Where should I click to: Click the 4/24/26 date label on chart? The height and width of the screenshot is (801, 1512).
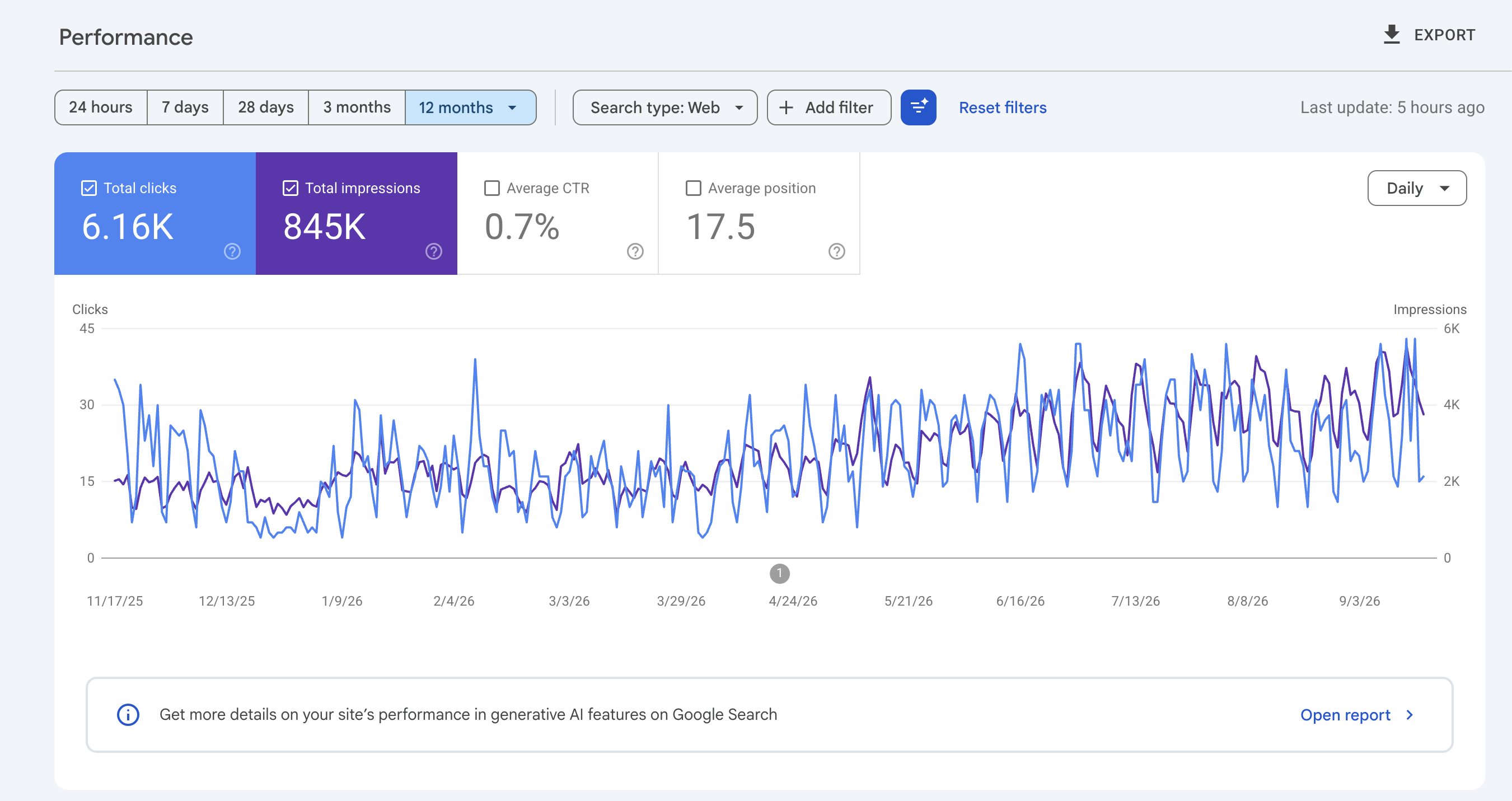(793, 601)
